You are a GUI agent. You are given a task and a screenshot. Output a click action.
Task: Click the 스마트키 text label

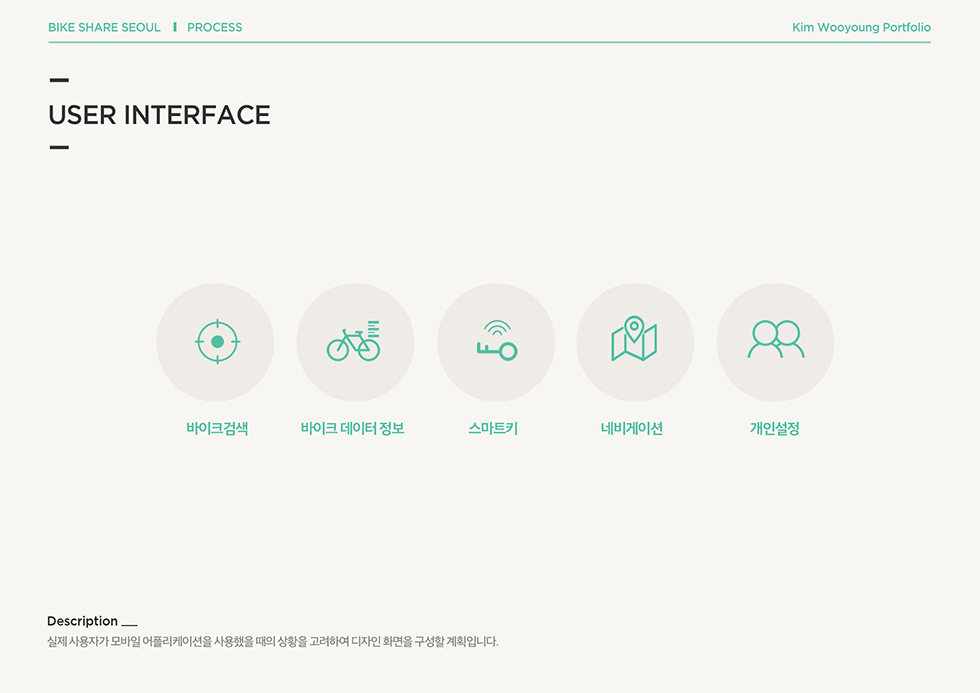coord(493,429)
